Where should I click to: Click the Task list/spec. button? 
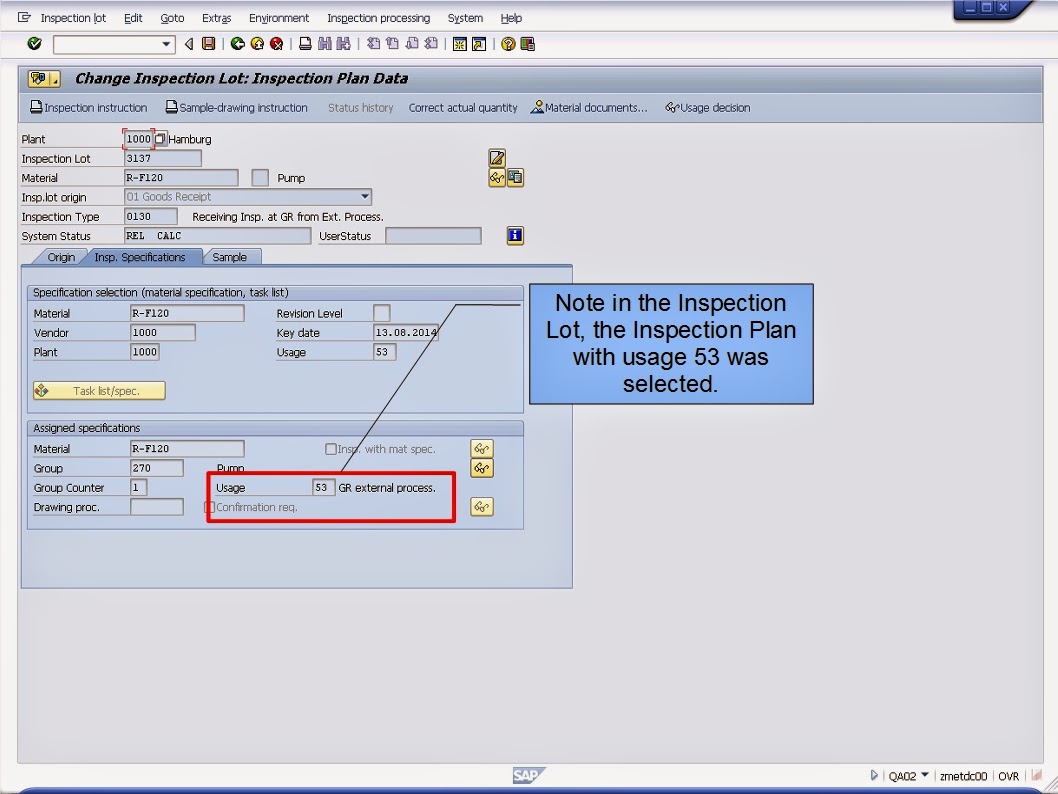click(x=97, y=391)
